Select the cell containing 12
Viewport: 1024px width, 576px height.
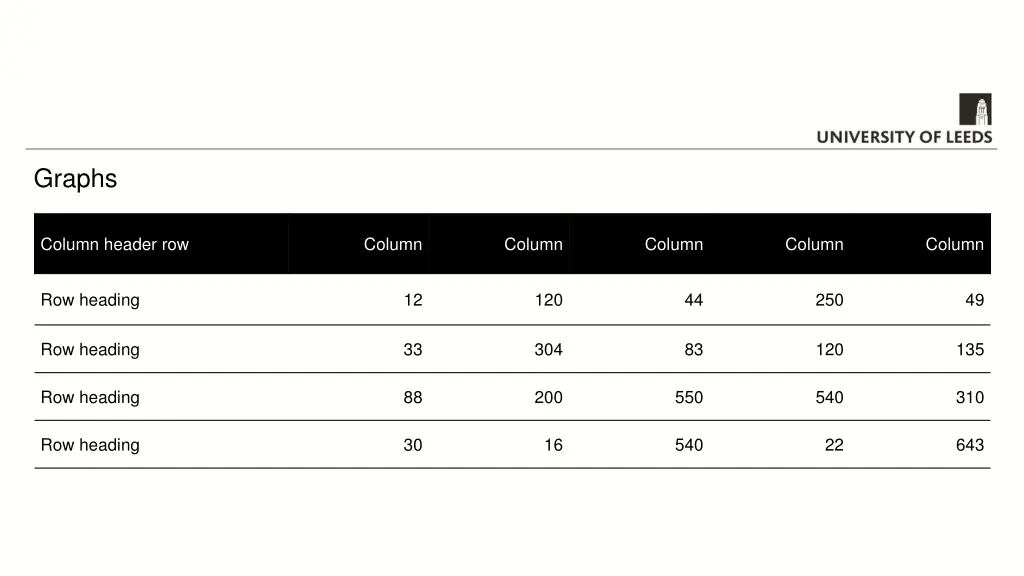pyautogui.click(x=413, y=300)
